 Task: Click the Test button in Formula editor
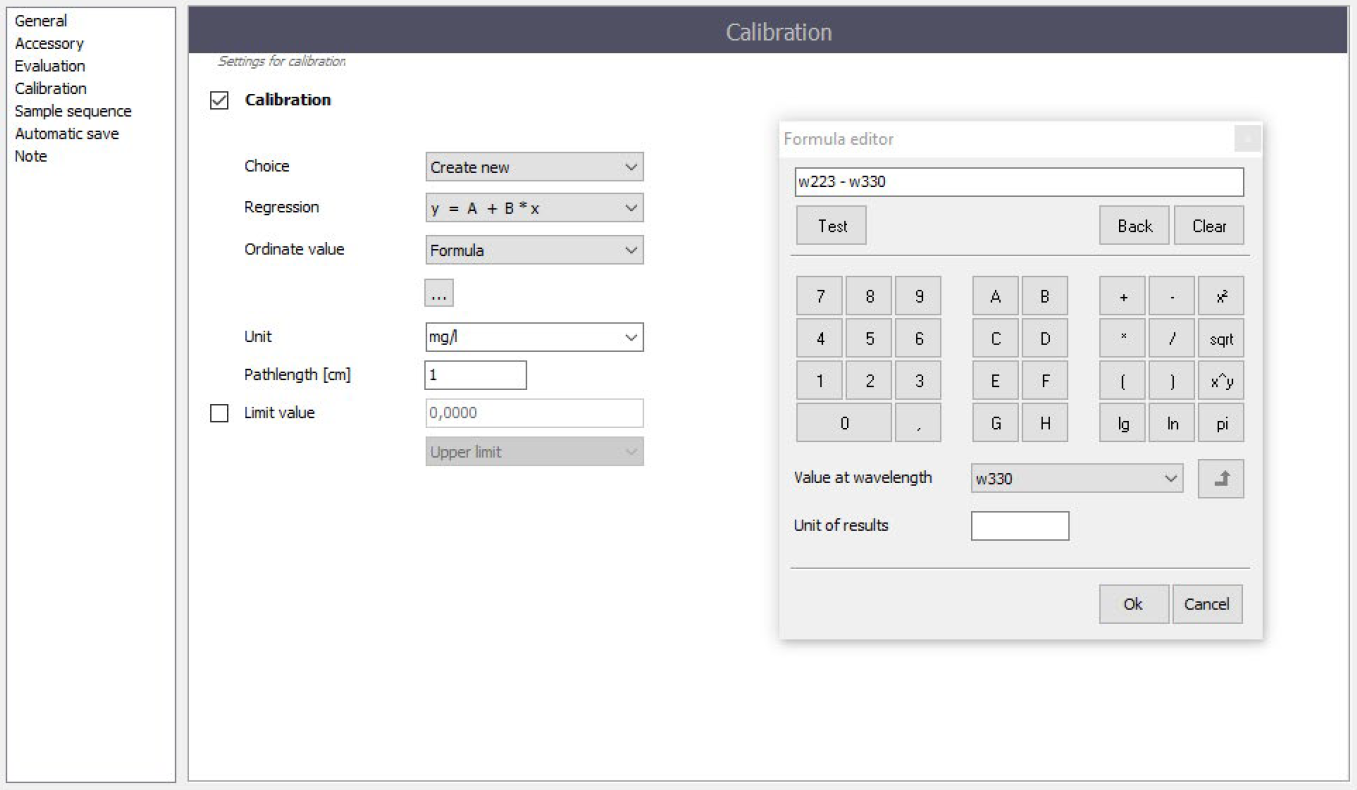coord(831,226)
